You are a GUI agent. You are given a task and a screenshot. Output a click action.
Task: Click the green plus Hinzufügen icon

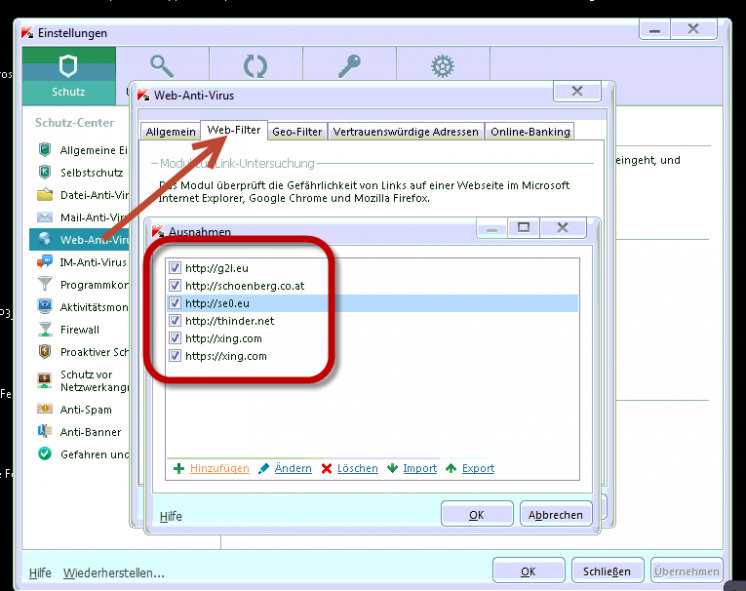(179, 469)
